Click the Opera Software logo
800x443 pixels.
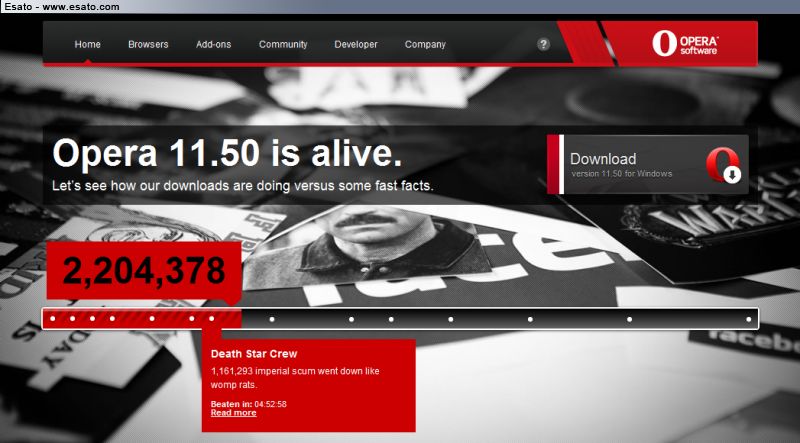coord(685,43)
